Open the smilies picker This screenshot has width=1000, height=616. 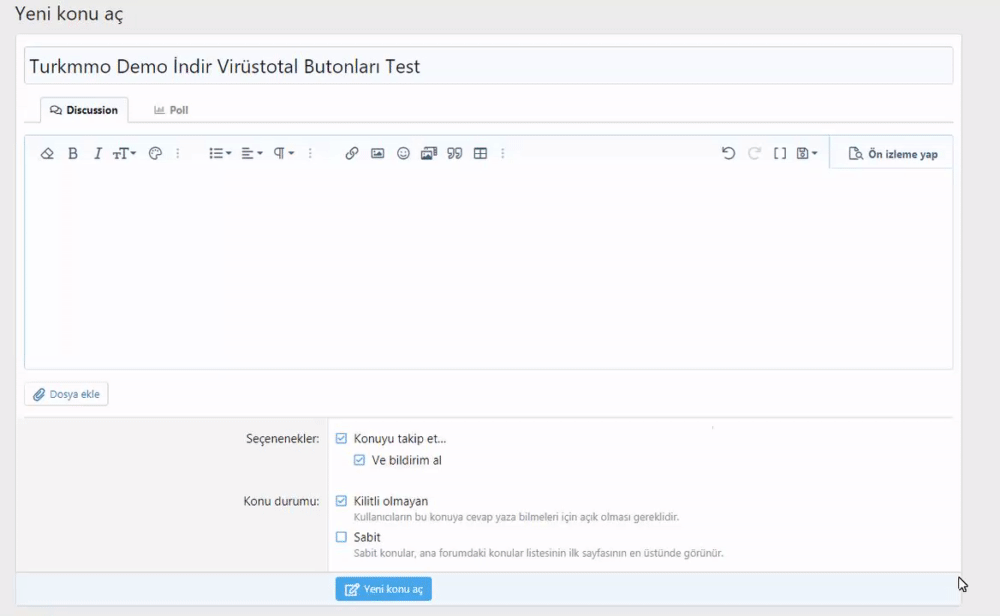tap(403, 154)
